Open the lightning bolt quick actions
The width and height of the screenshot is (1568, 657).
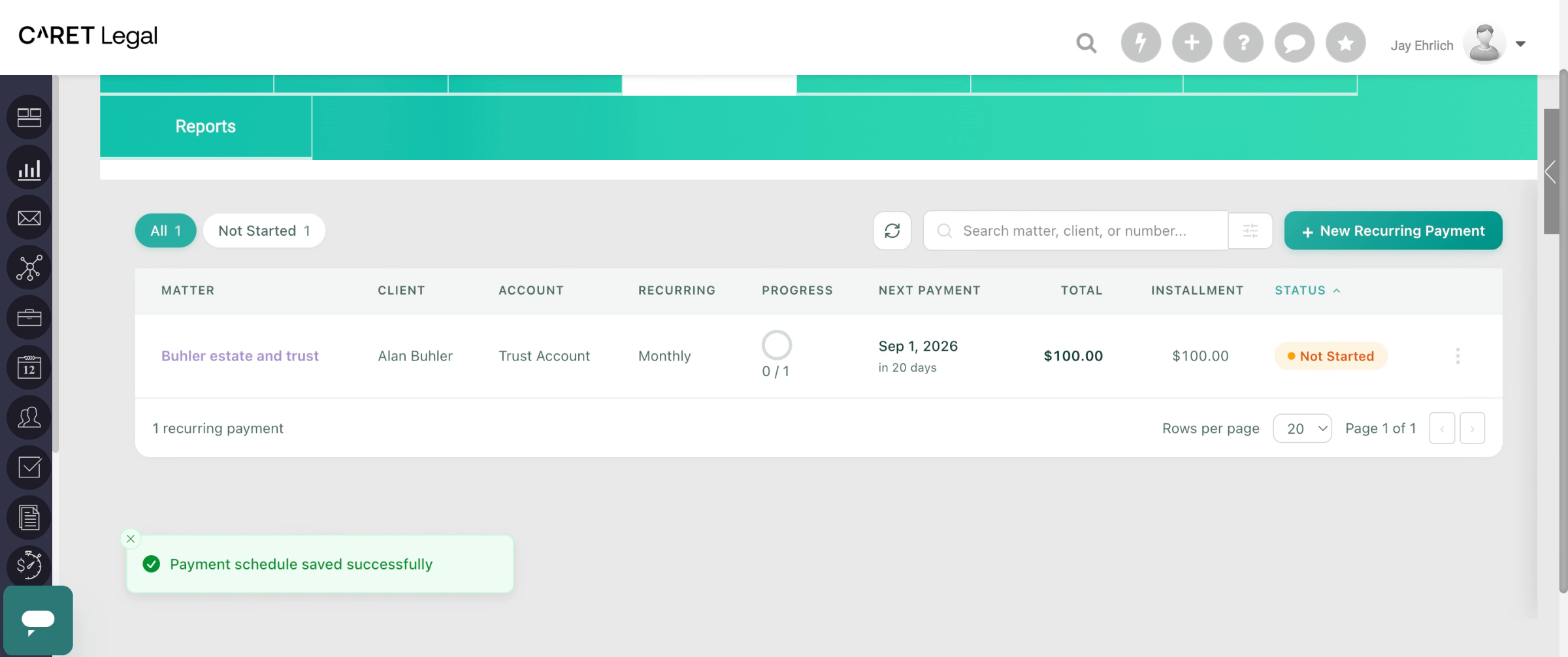click(1141, 43)
